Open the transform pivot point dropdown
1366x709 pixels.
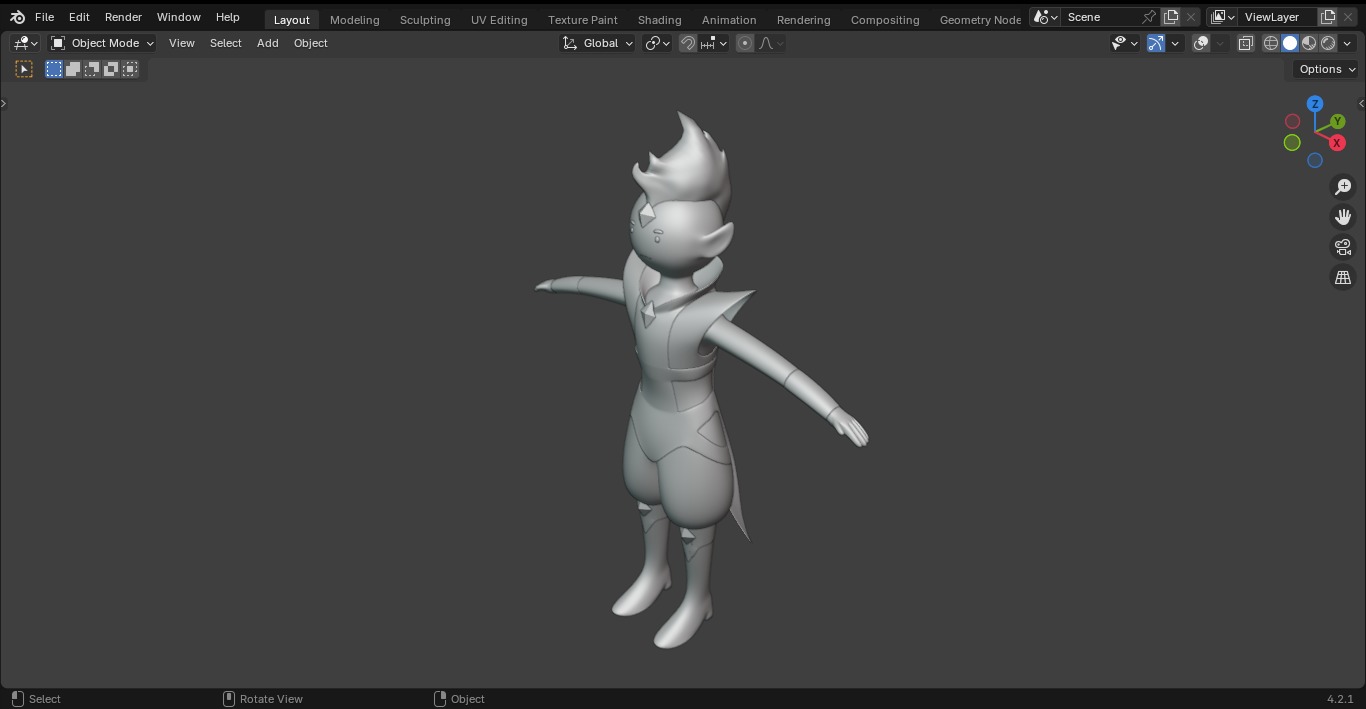click(657, 43)
